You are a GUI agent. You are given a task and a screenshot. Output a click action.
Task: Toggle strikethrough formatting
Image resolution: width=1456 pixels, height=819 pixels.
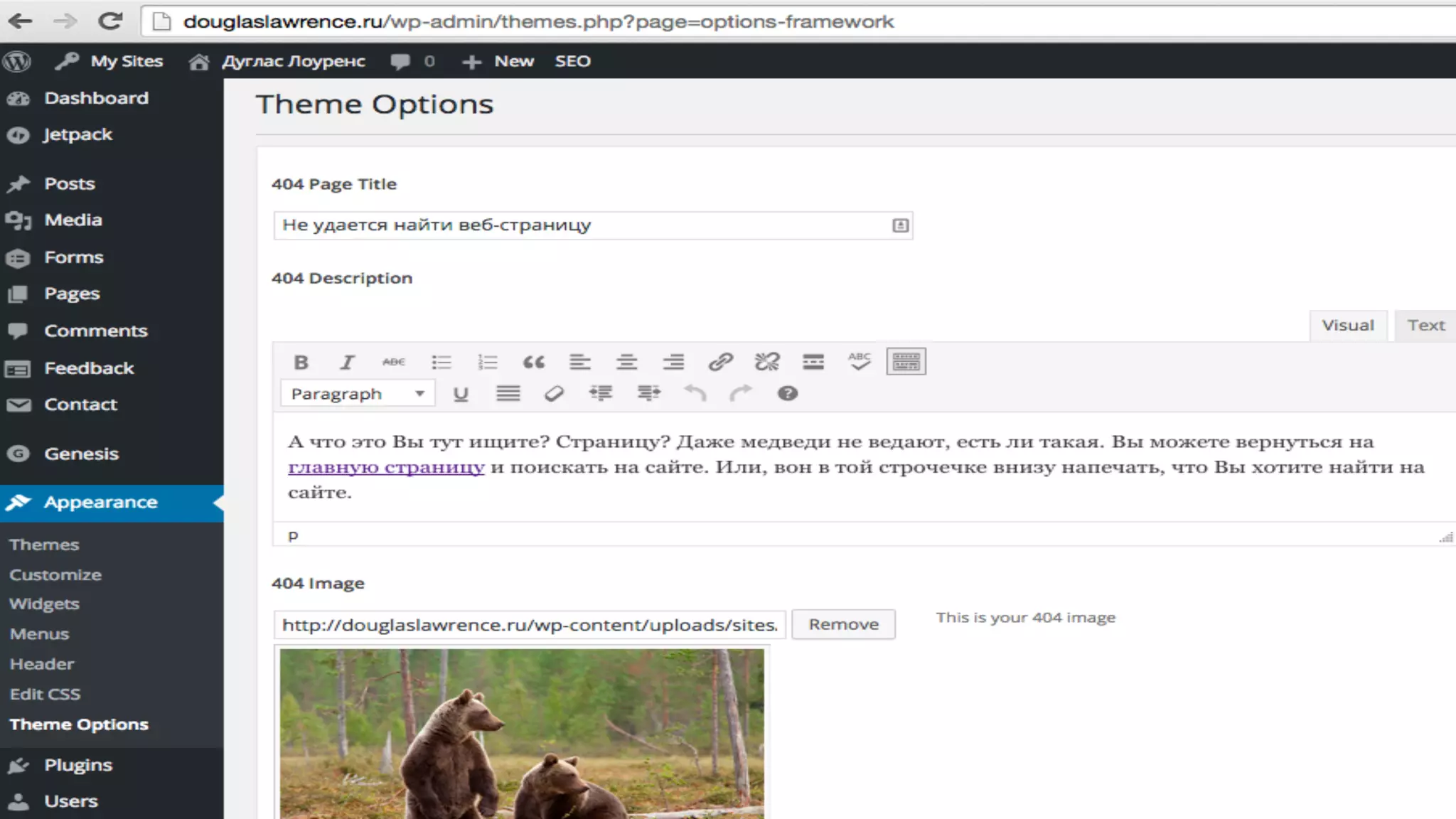pos(393,363)
